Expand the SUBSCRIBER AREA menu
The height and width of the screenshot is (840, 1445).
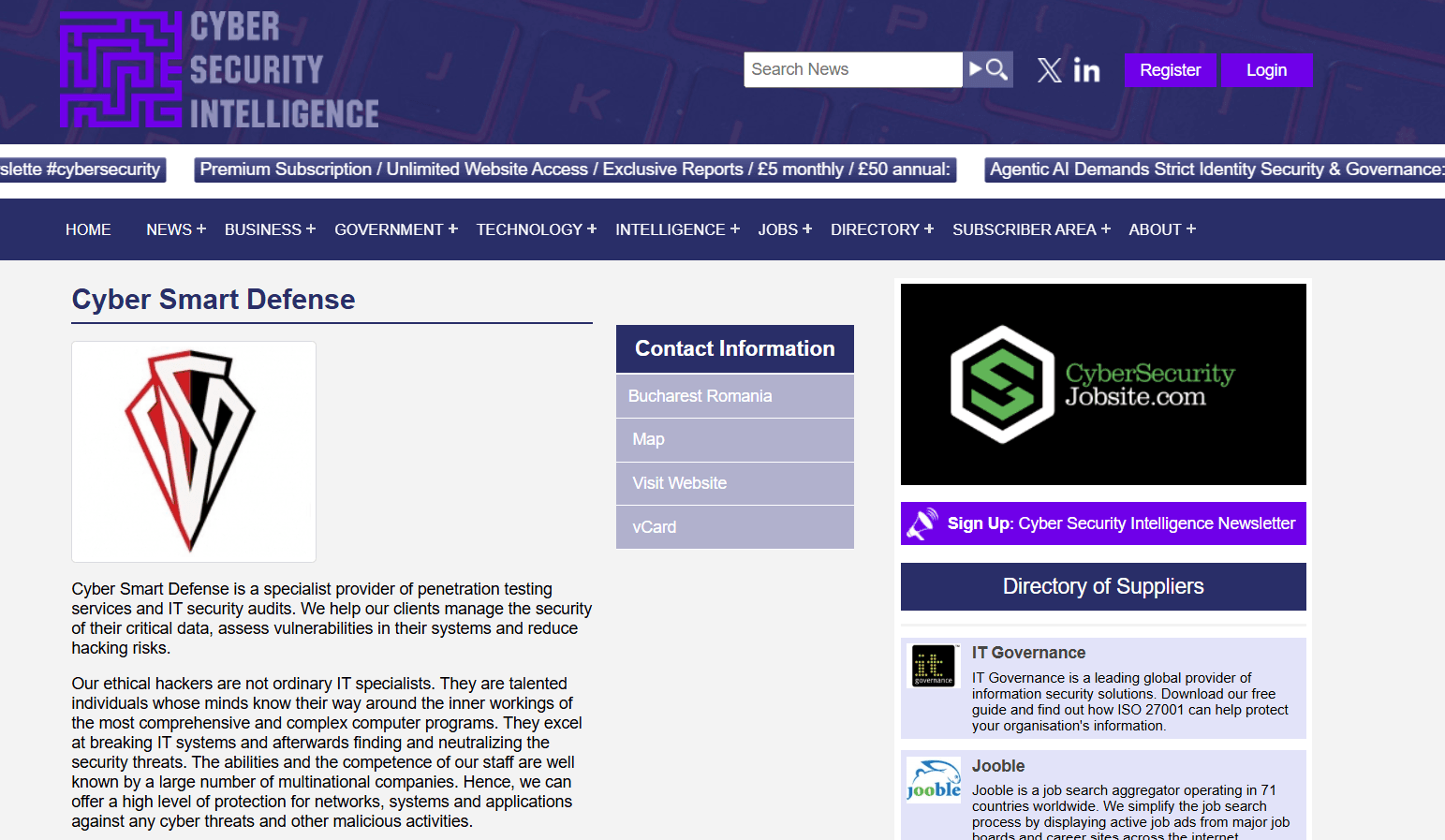pyautogui.click(x=1031, y=229)
